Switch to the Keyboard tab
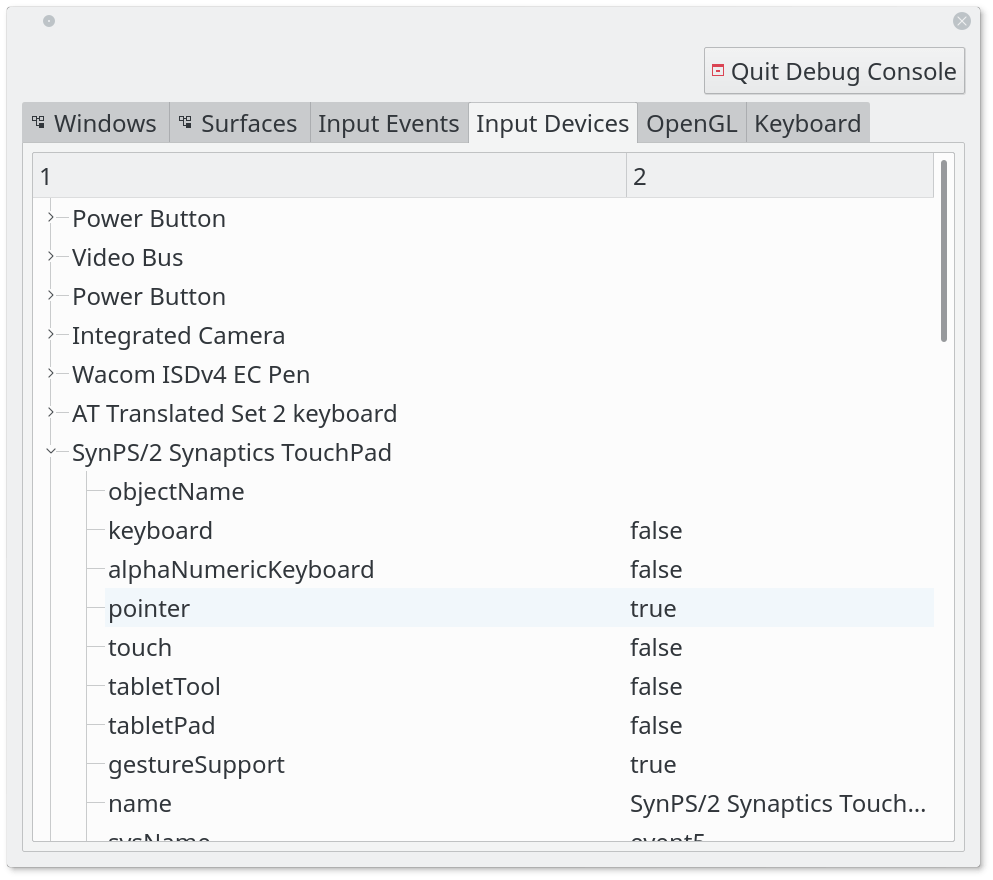Image resolution: width=993 pixels, height=880 pixels. (807, 123)
